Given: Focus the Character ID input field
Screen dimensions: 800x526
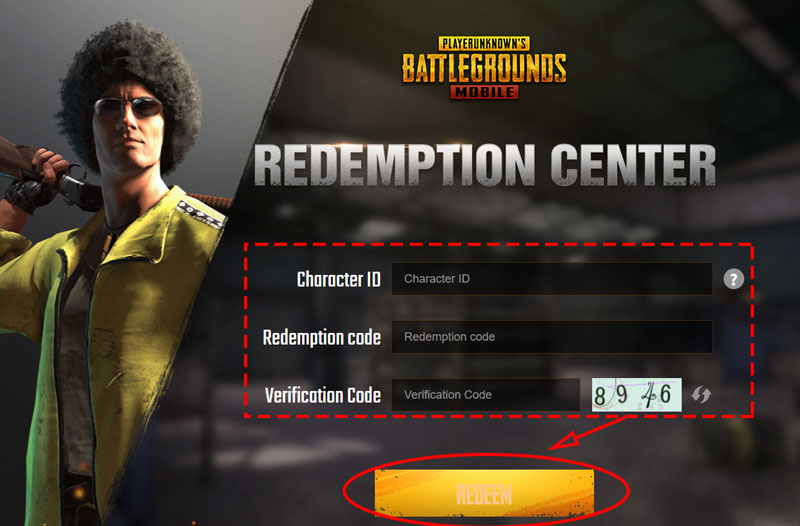Looking at the screenshot, I should coord(552,279).
